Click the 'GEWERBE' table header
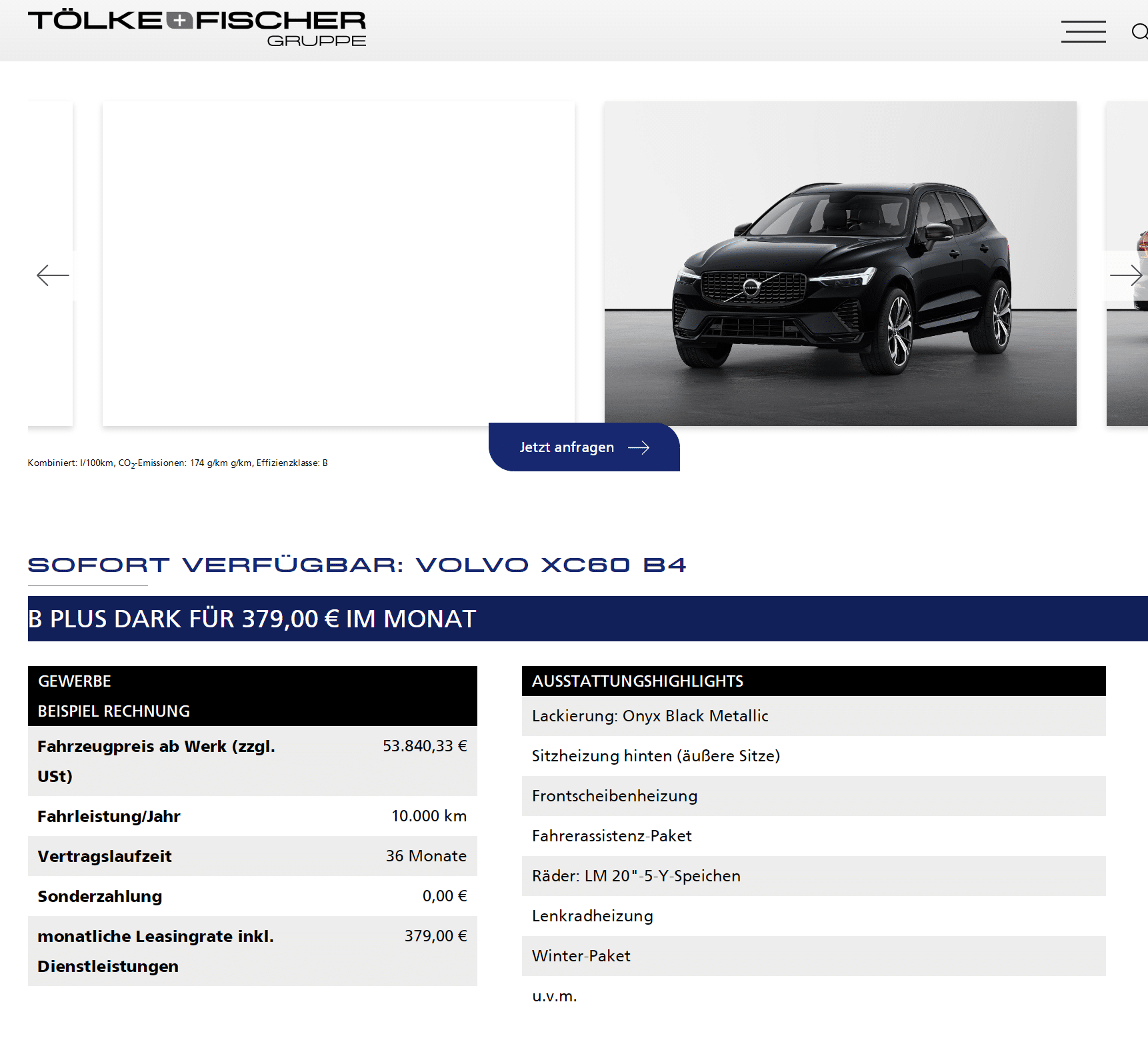 point(75,681)
